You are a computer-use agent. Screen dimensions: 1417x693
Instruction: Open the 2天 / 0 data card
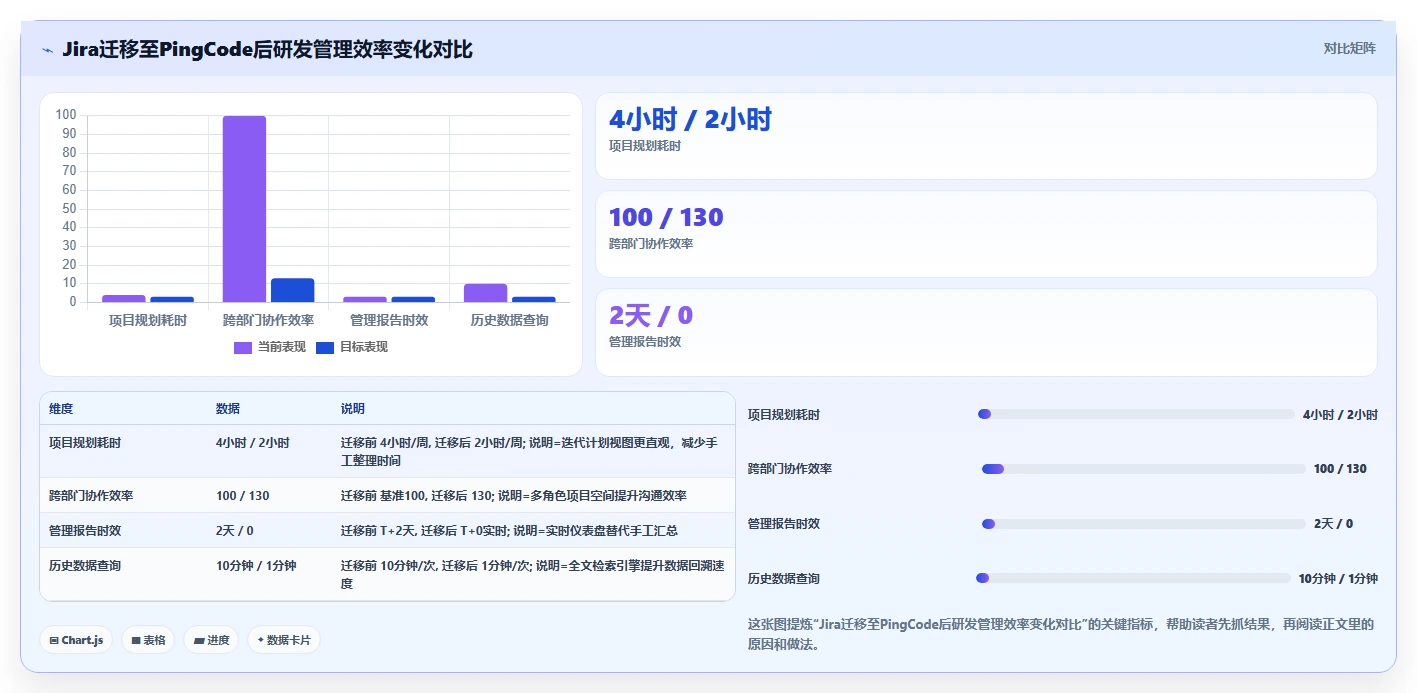(x=986, y=332)
